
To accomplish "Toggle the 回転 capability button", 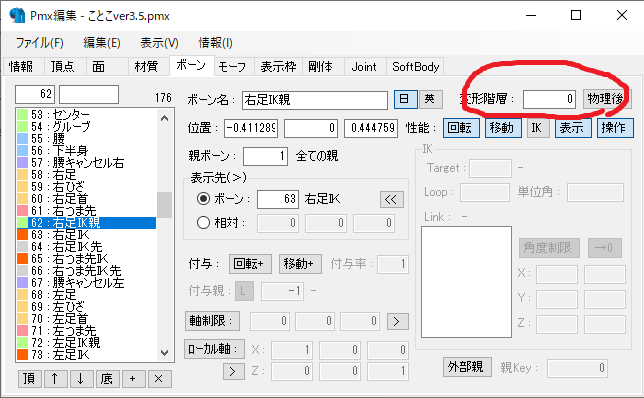I will (461, 128).
